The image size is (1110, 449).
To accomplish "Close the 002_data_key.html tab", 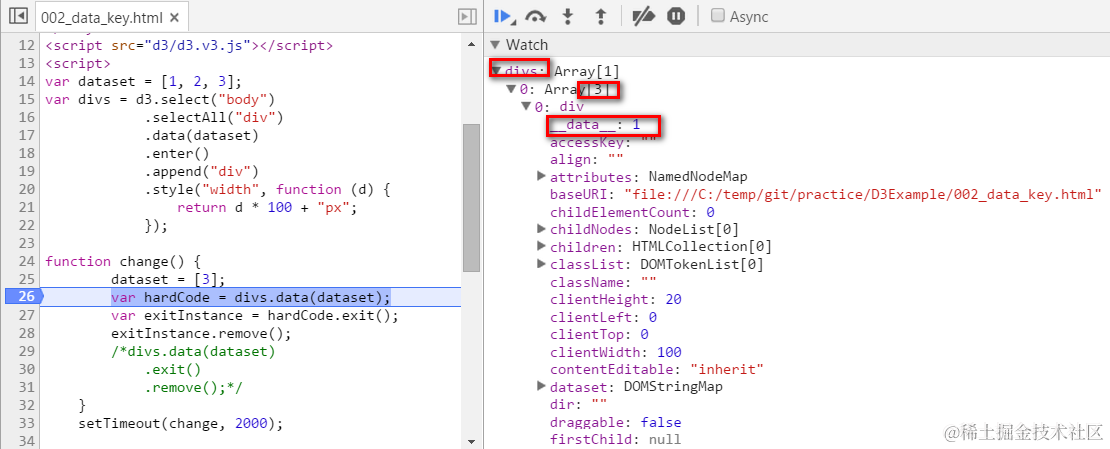I will (x=175, y=17).
